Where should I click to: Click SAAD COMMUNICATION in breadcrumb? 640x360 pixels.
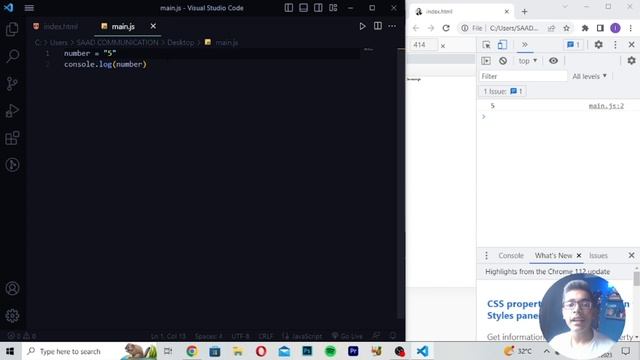[117, 42]
